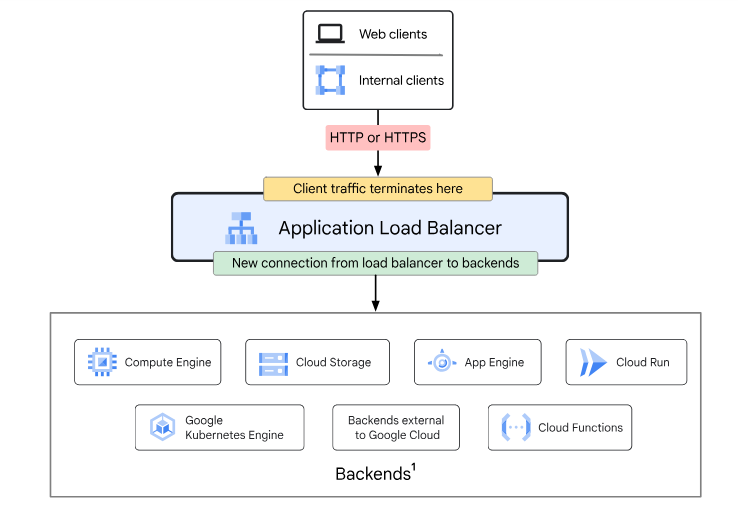Image resolution: width=738 pixels, height=506 pixels.
Task: Click the Cloud Storage icon
Action: [273, 364]
